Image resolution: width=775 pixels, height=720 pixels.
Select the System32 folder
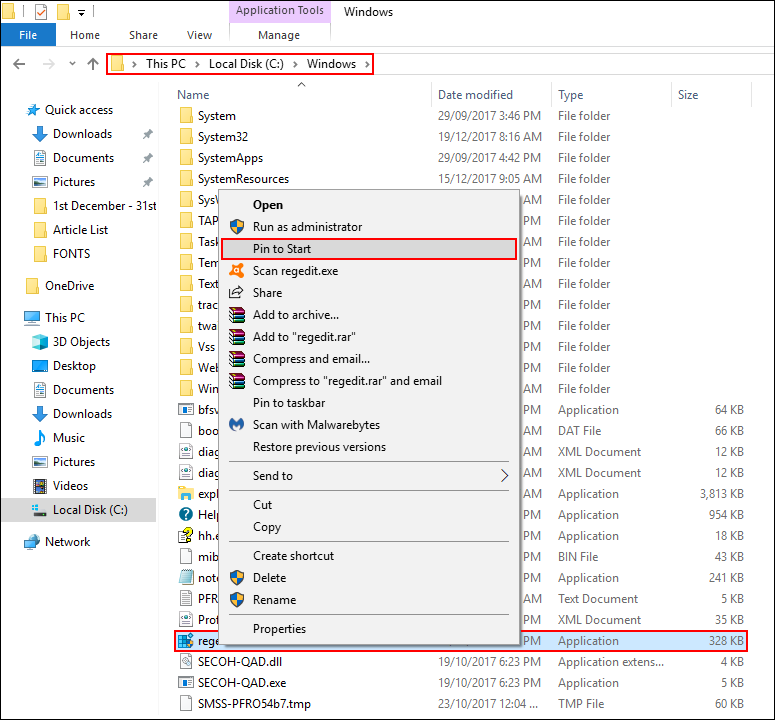222,137
